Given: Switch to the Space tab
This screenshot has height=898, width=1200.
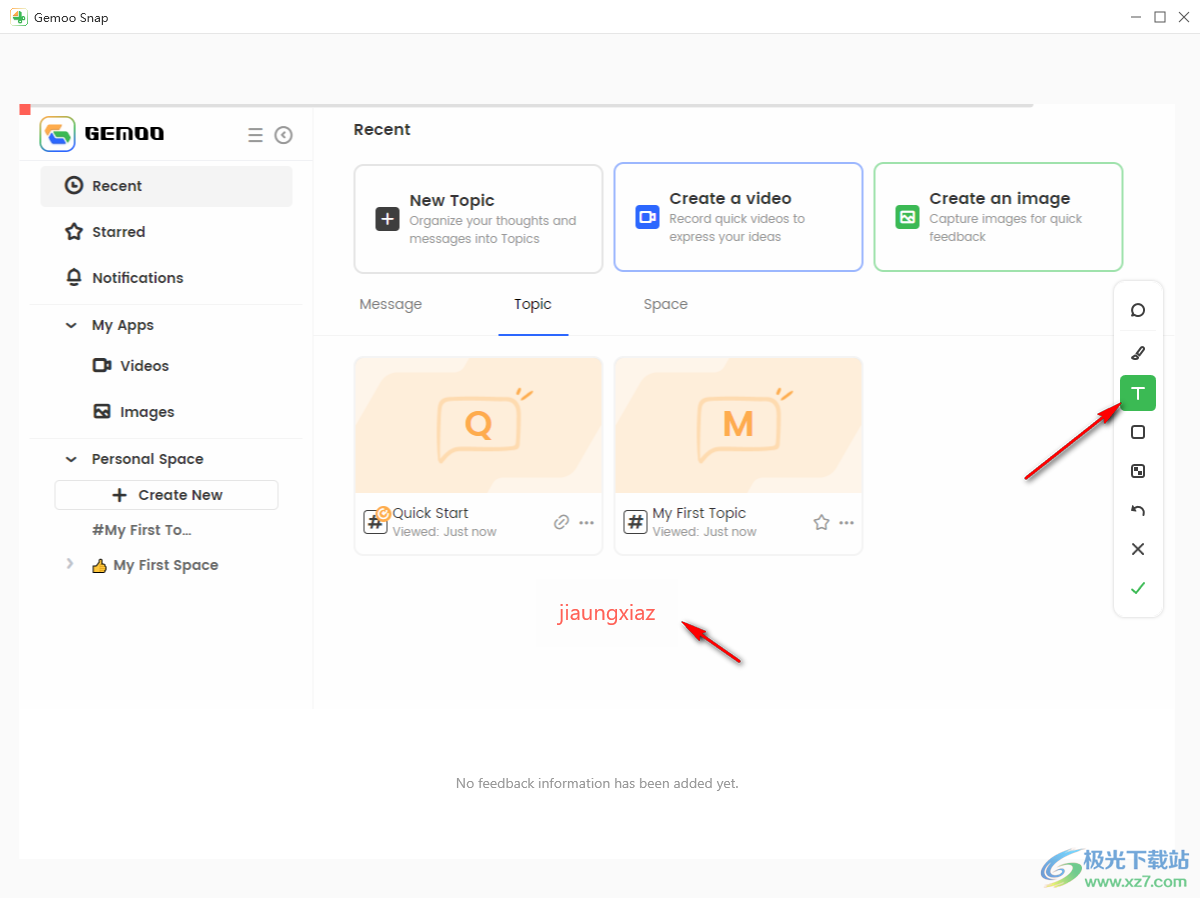Looking at the screenshot, I should coord(665,304).
